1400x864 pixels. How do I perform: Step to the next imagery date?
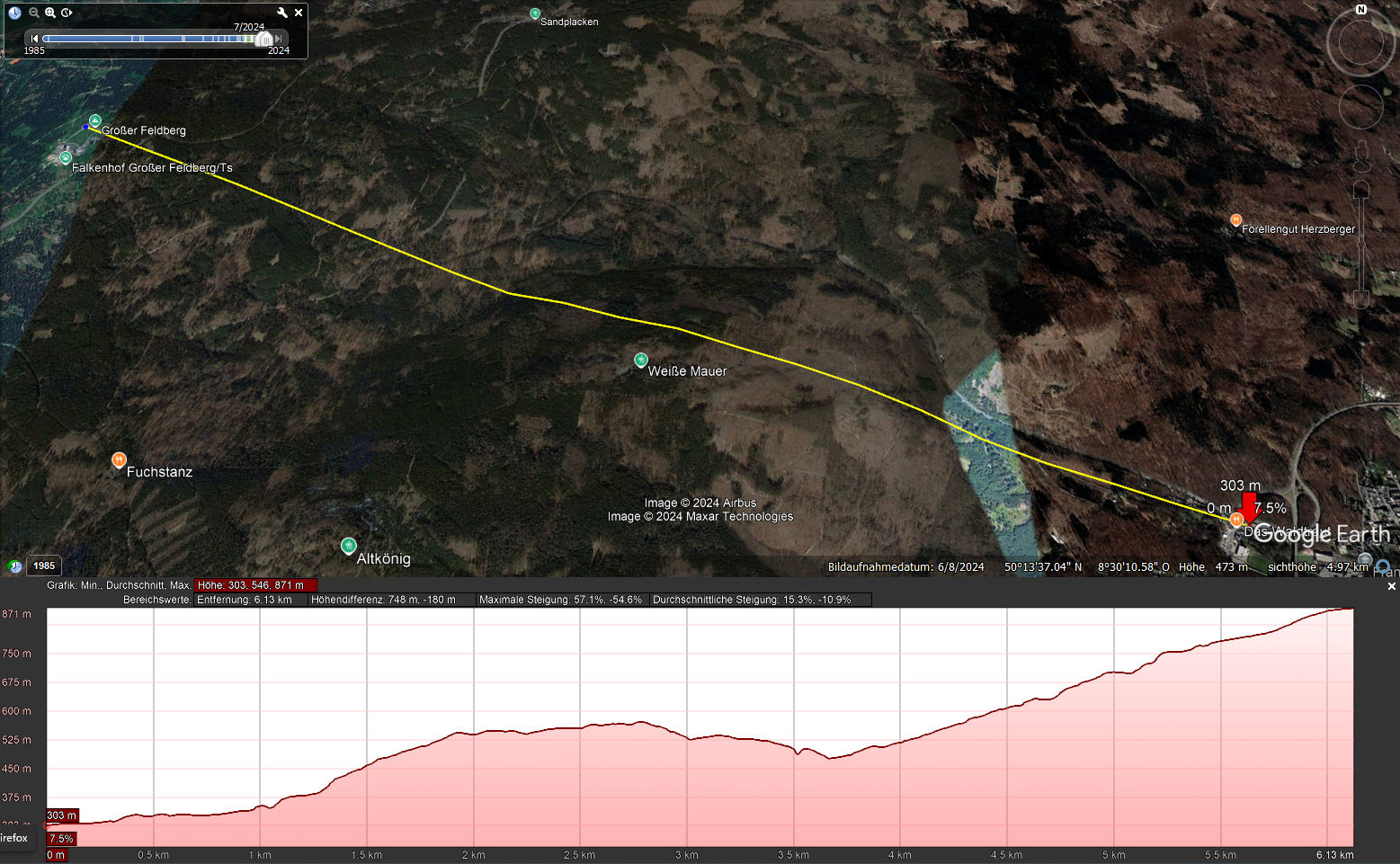pyautogui.click(x=280, y=39)
